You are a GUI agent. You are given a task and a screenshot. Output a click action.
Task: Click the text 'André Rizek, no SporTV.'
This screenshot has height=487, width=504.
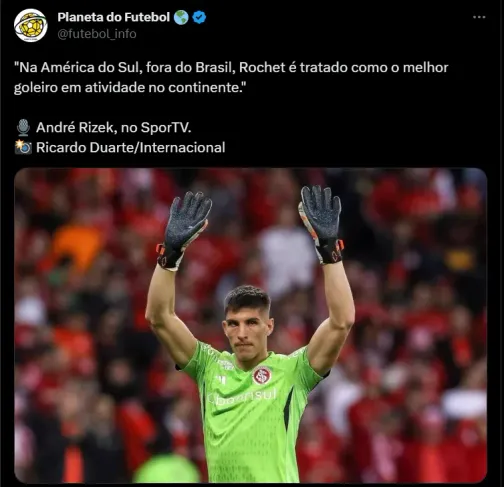114,128
